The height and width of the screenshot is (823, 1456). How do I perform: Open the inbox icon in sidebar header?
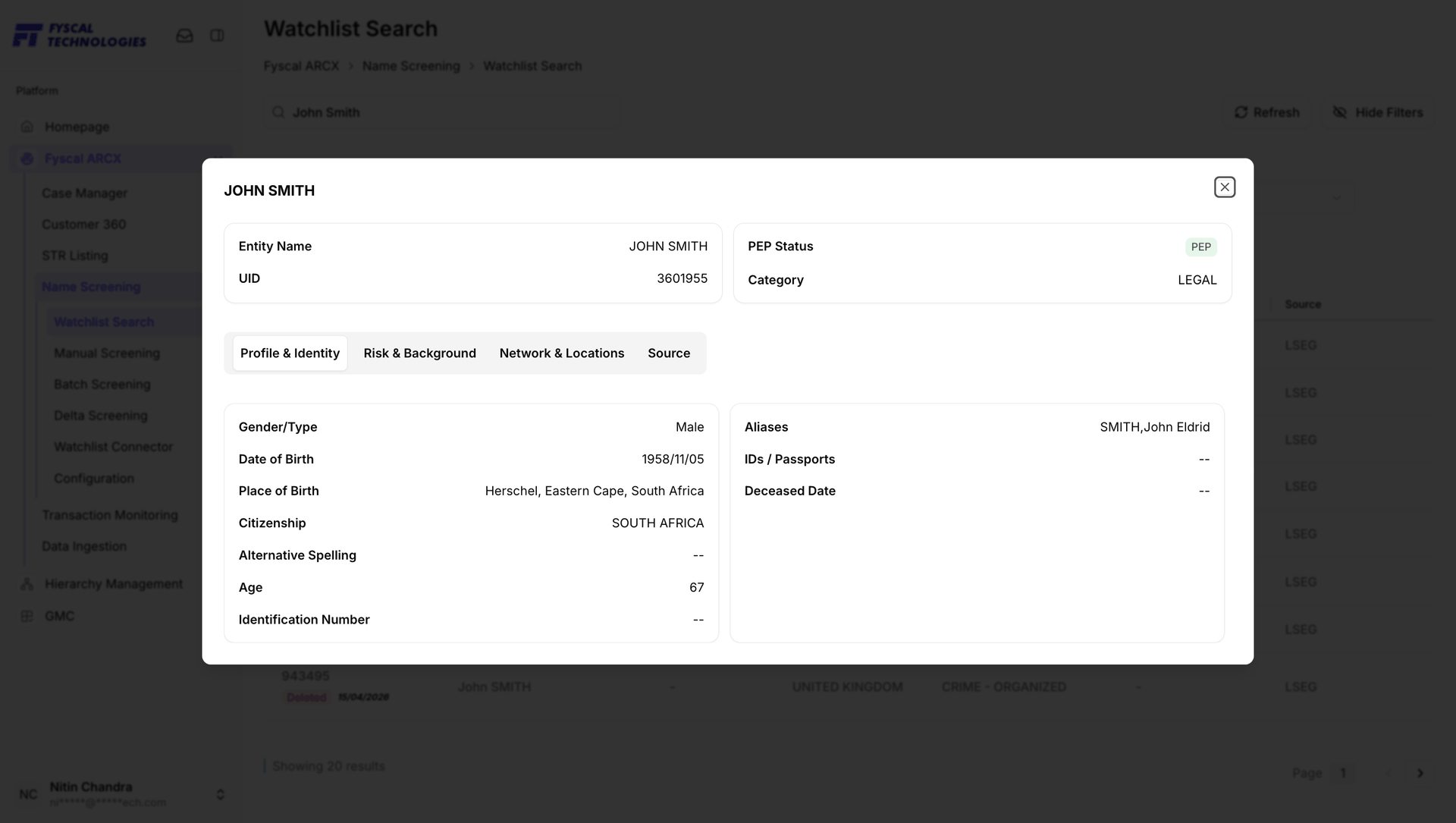[184, 36]
